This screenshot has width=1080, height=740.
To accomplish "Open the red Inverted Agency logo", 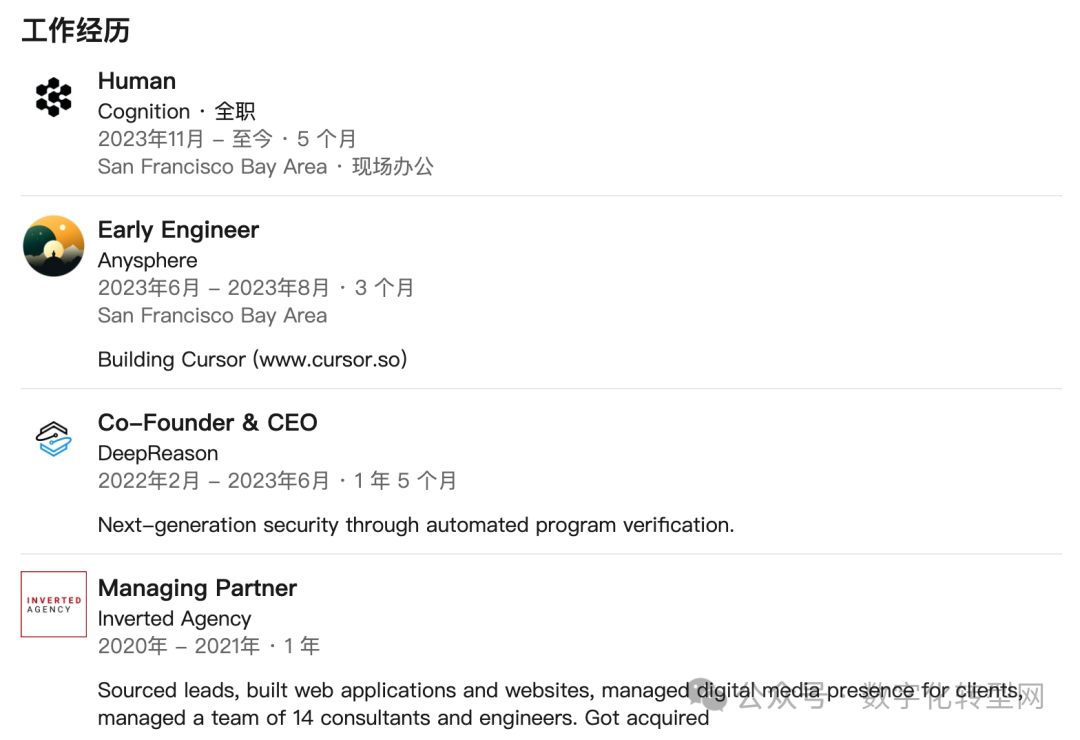I will (53, 604).
